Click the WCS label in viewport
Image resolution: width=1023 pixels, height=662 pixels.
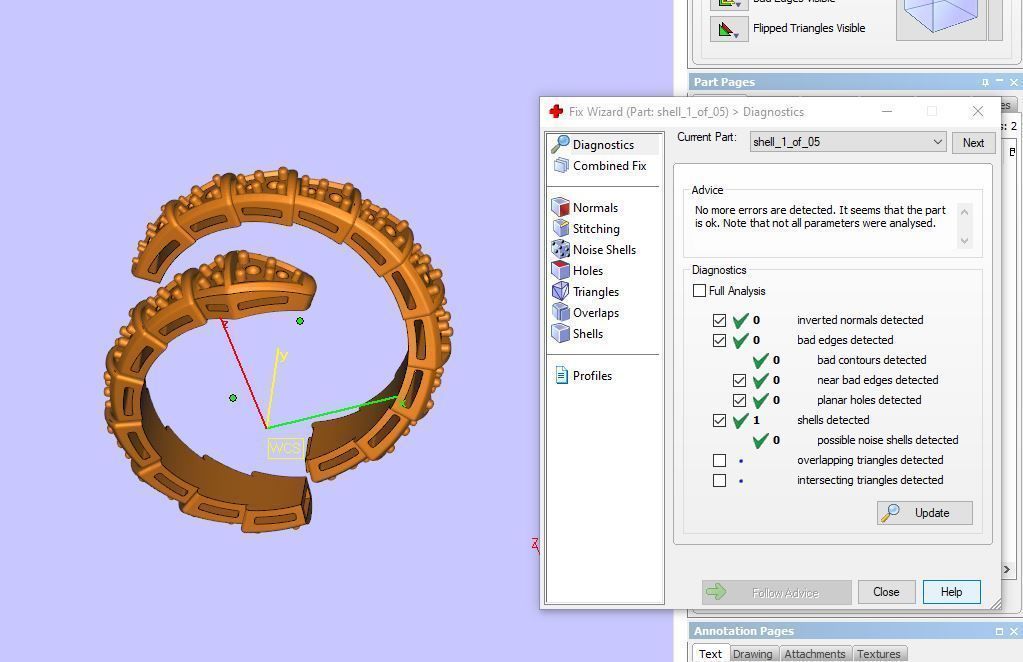click(285, 448)
